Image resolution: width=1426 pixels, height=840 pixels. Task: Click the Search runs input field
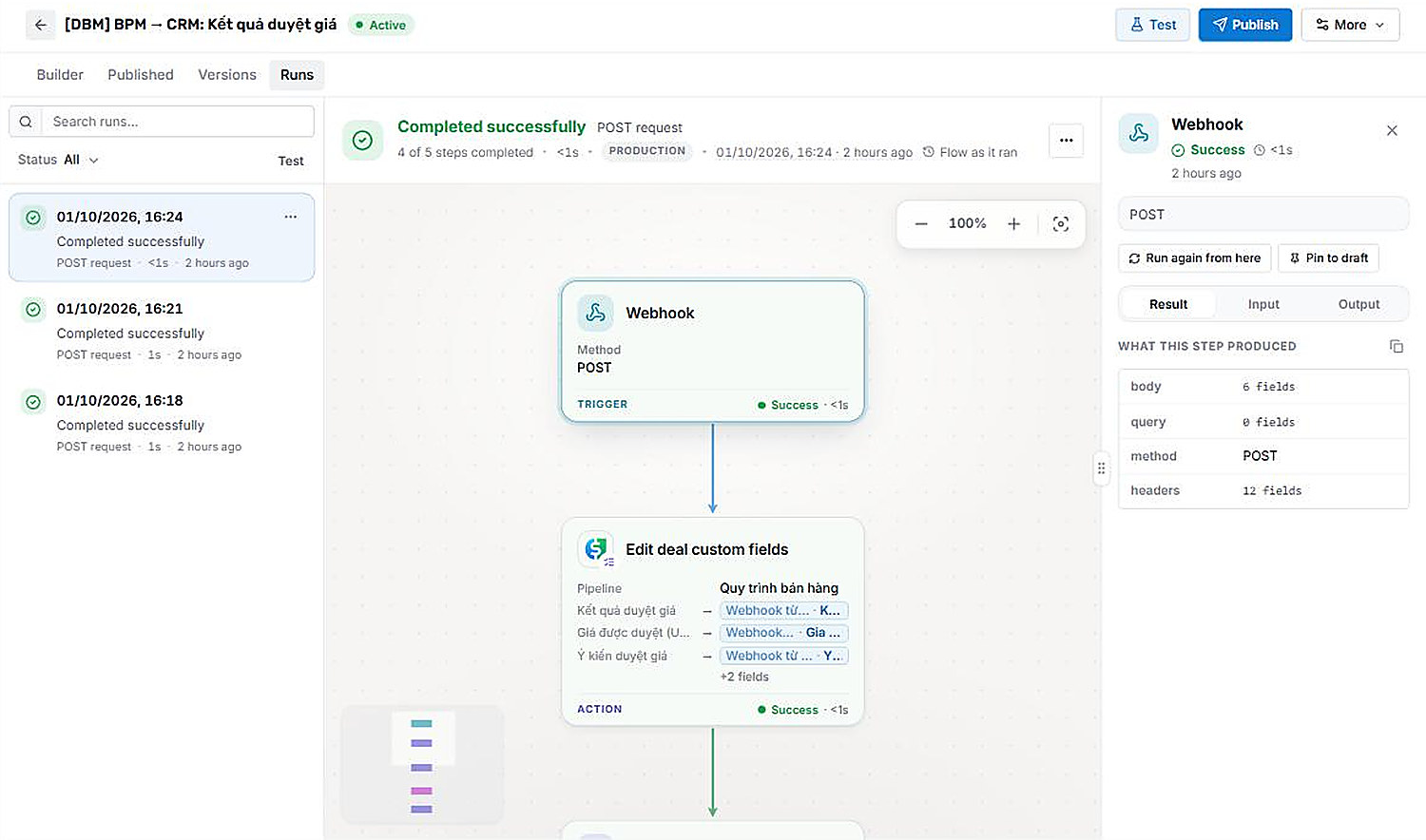point(178,122)
